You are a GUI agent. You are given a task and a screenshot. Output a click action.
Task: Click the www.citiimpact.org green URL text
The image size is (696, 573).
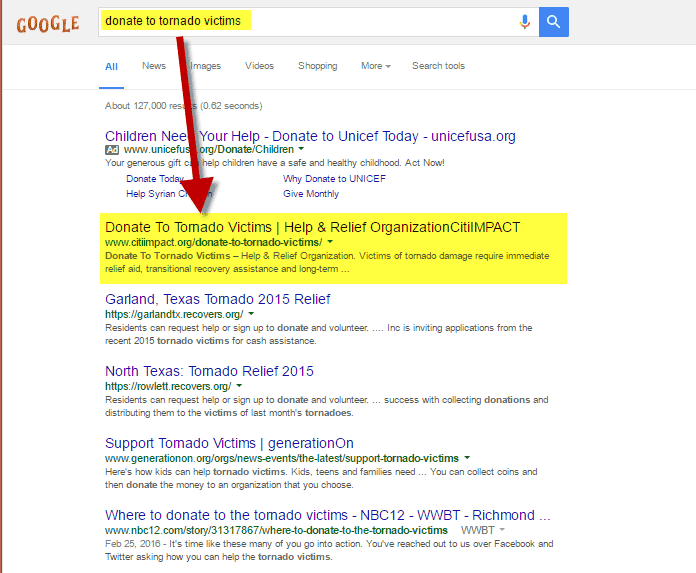[x=214, y=242]
